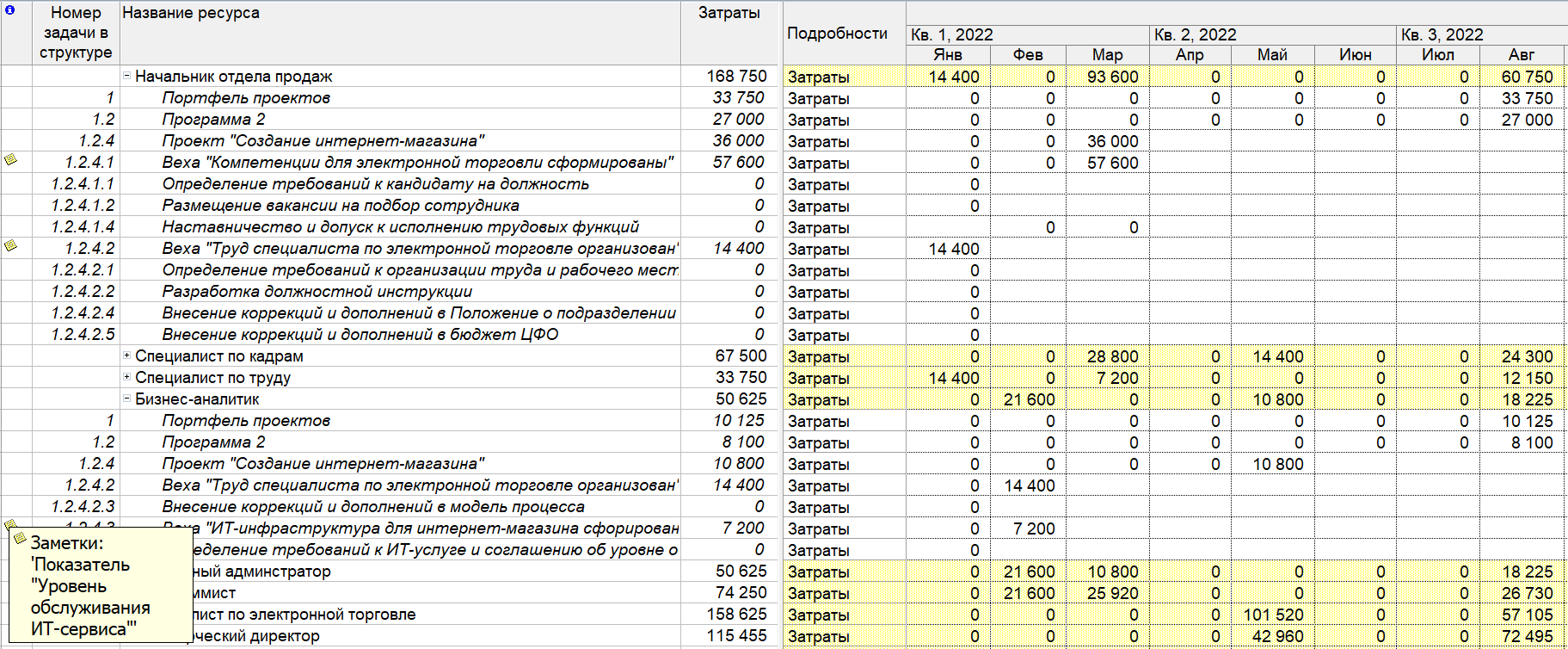1568x649 pixels.
Task: Click the info indicator column header icon
Action: click(10, 11)
